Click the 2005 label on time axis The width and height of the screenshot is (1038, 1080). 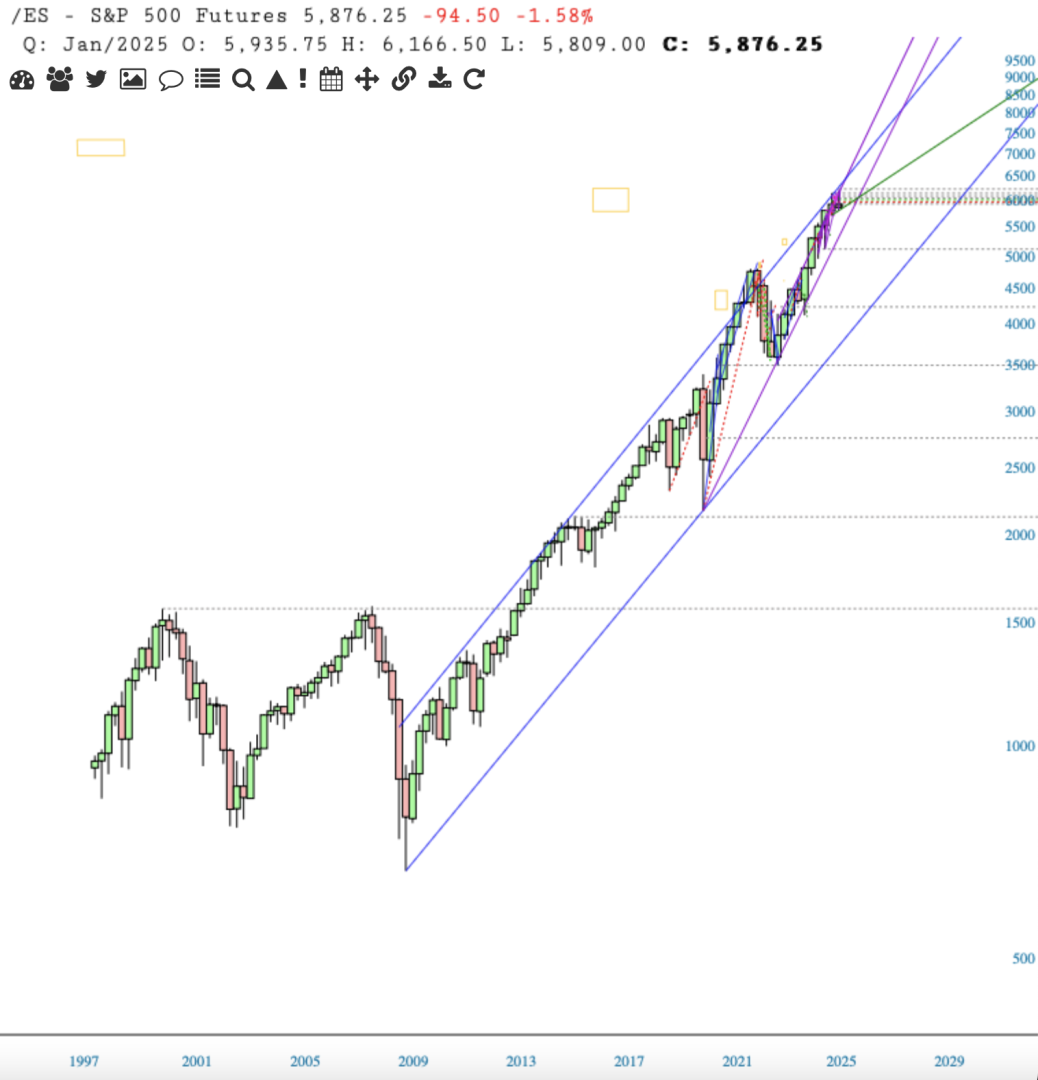(x=304, y=1061)
